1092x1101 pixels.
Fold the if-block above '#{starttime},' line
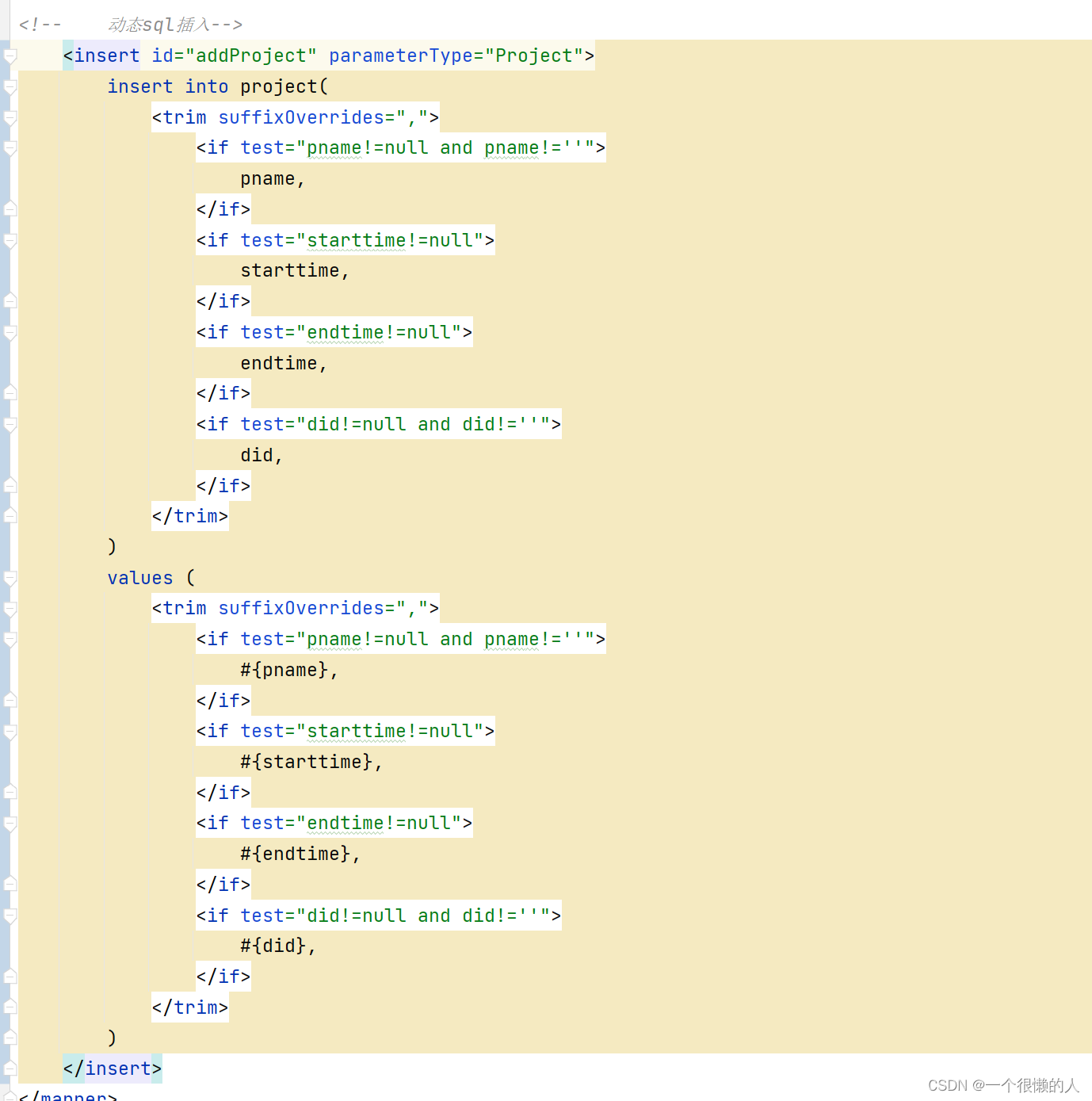pyautogui.click(x=10, y=732)
